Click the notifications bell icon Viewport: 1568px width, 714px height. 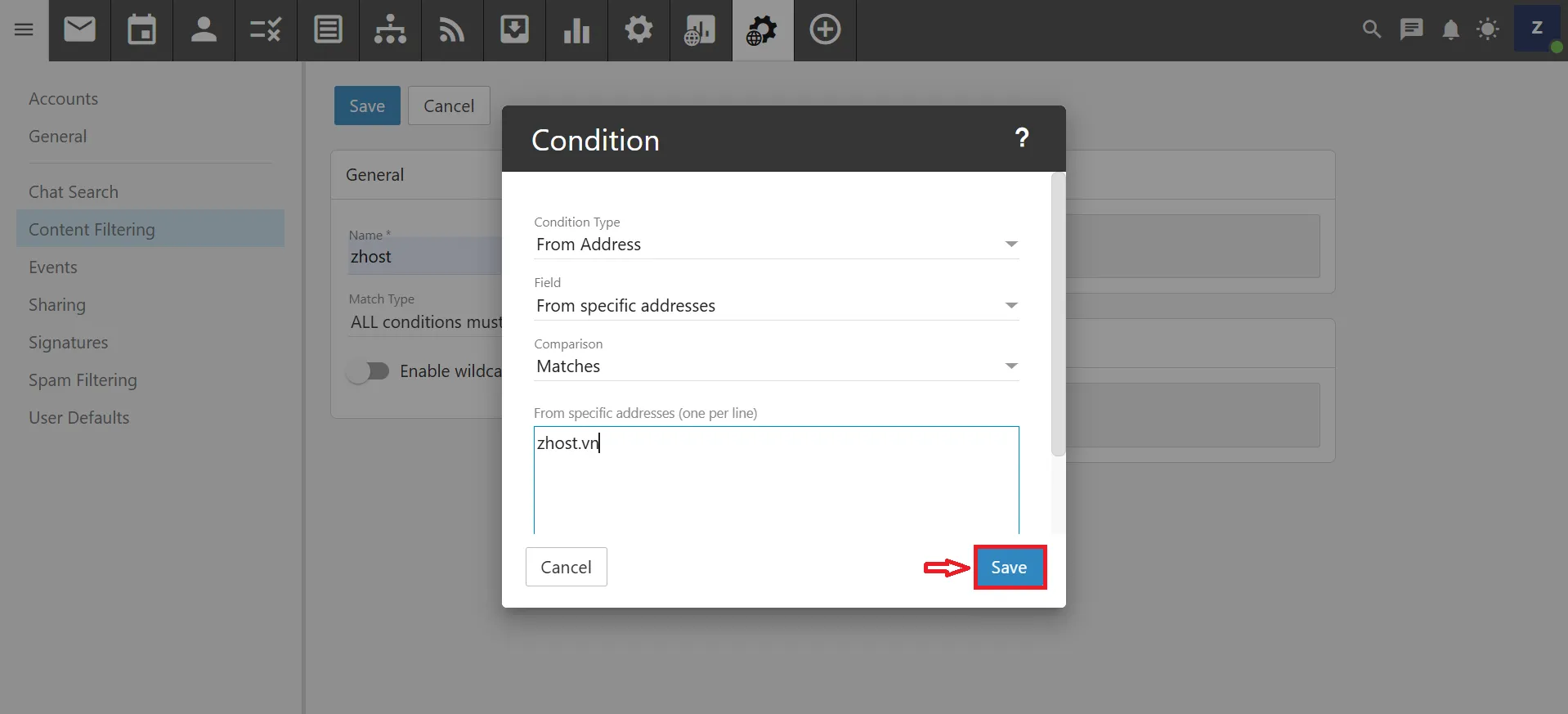point(1450,30)
